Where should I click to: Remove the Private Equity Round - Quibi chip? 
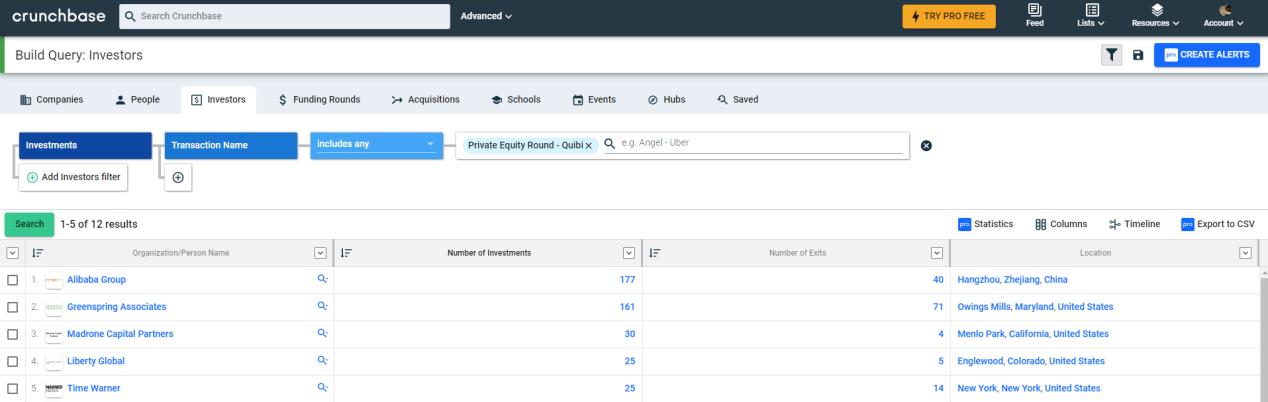tap(589, 145)
